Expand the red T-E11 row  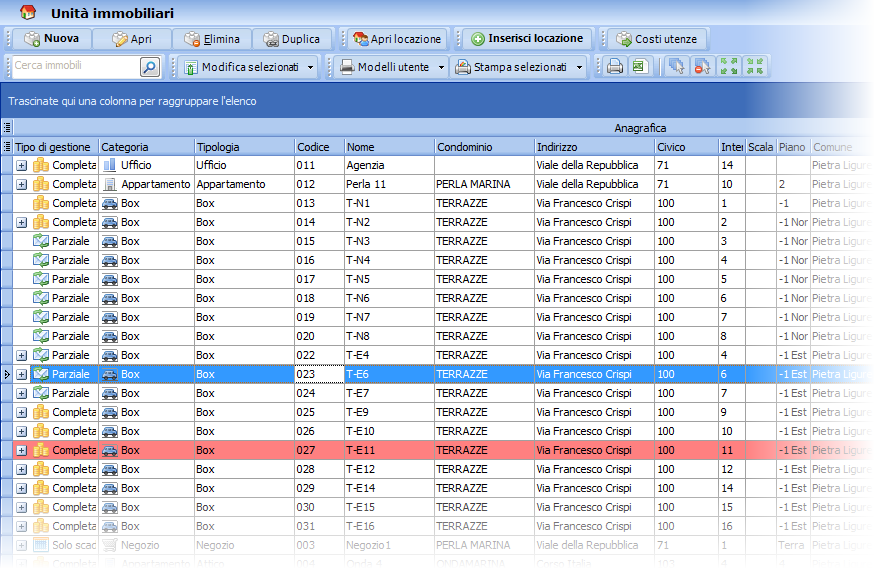click(x=21, y=450)
